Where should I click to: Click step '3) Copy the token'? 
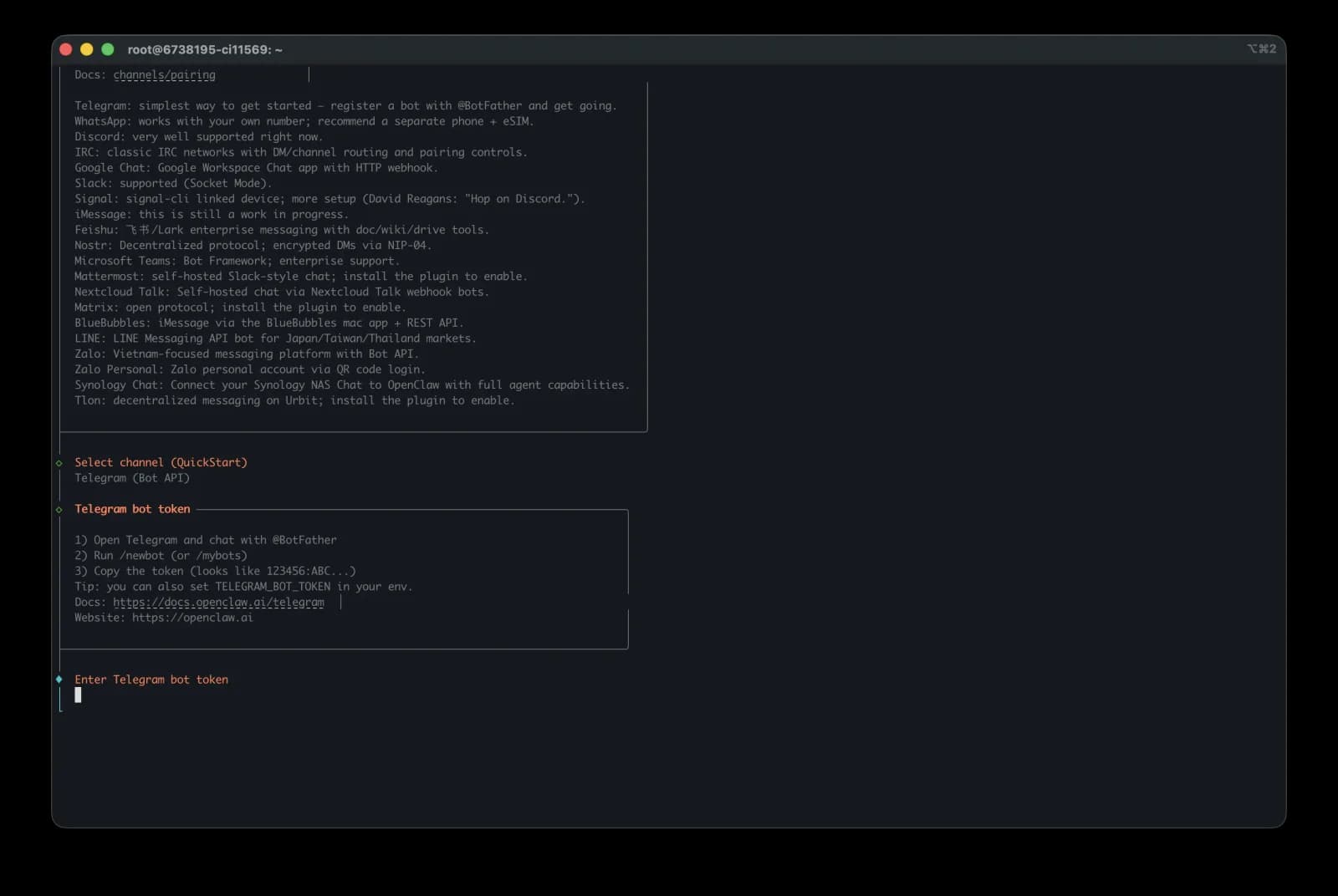[x=215, y=571]
